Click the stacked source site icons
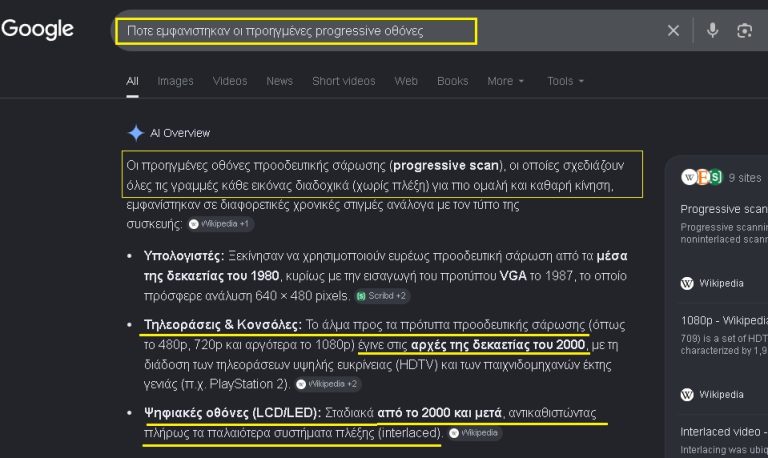Image resolution: width=768 pixels, height=458 pixels. point(701,177)
